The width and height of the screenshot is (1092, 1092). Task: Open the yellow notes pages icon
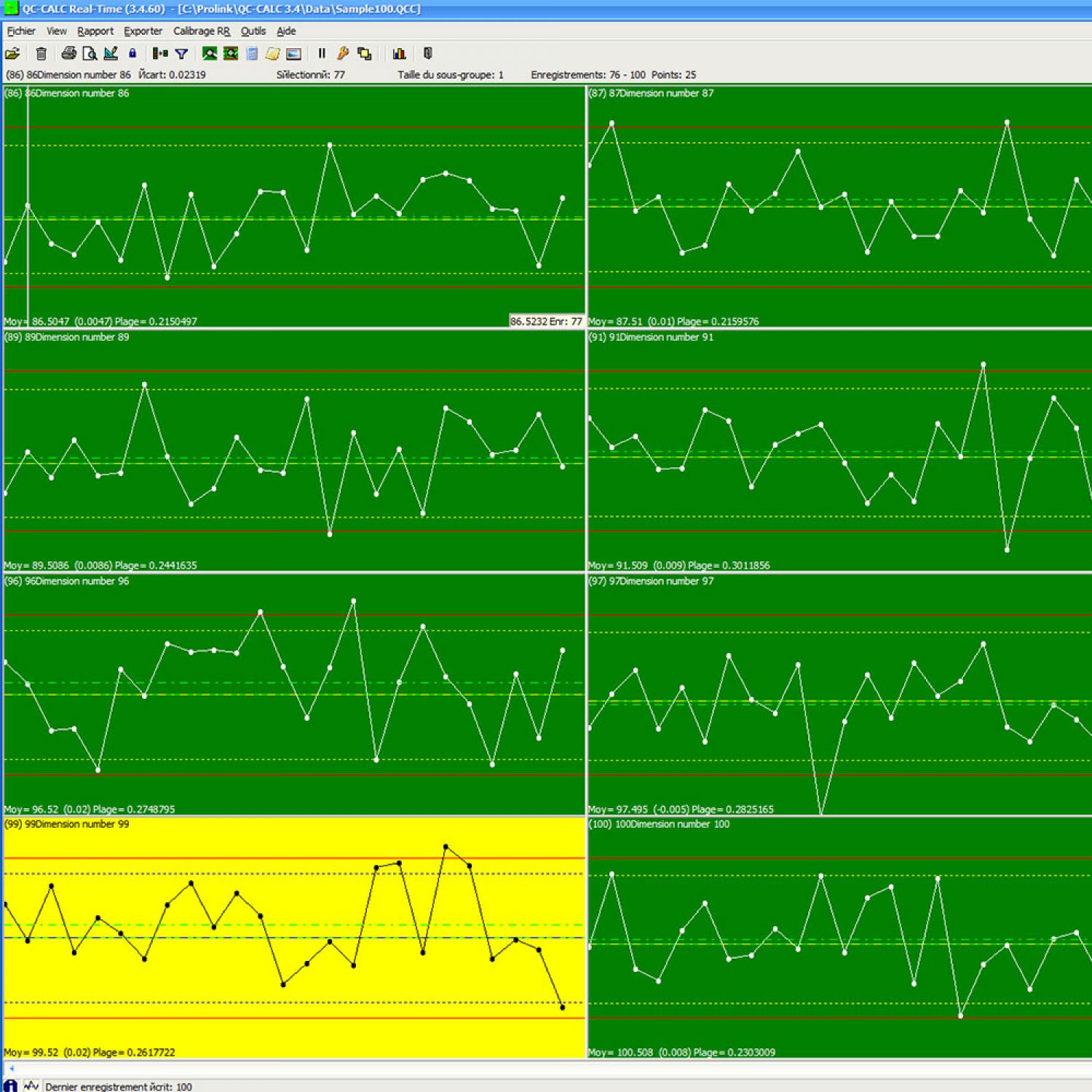[x=272, y=53]
